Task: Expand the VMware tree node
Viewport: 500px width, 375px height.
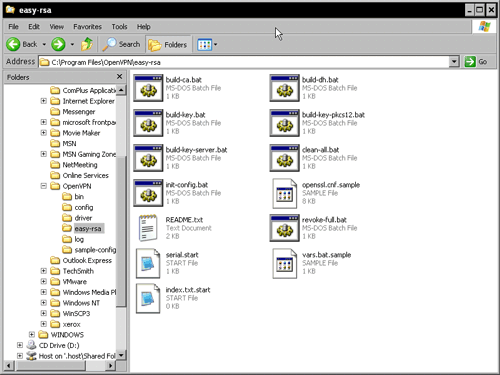Action: tap(43, 282)
